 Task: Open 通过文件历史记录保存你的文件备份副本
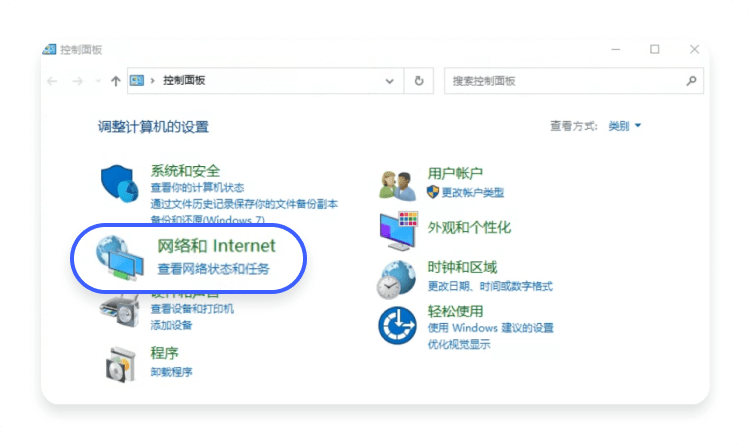pyautogui.click(x=244, y=204)
